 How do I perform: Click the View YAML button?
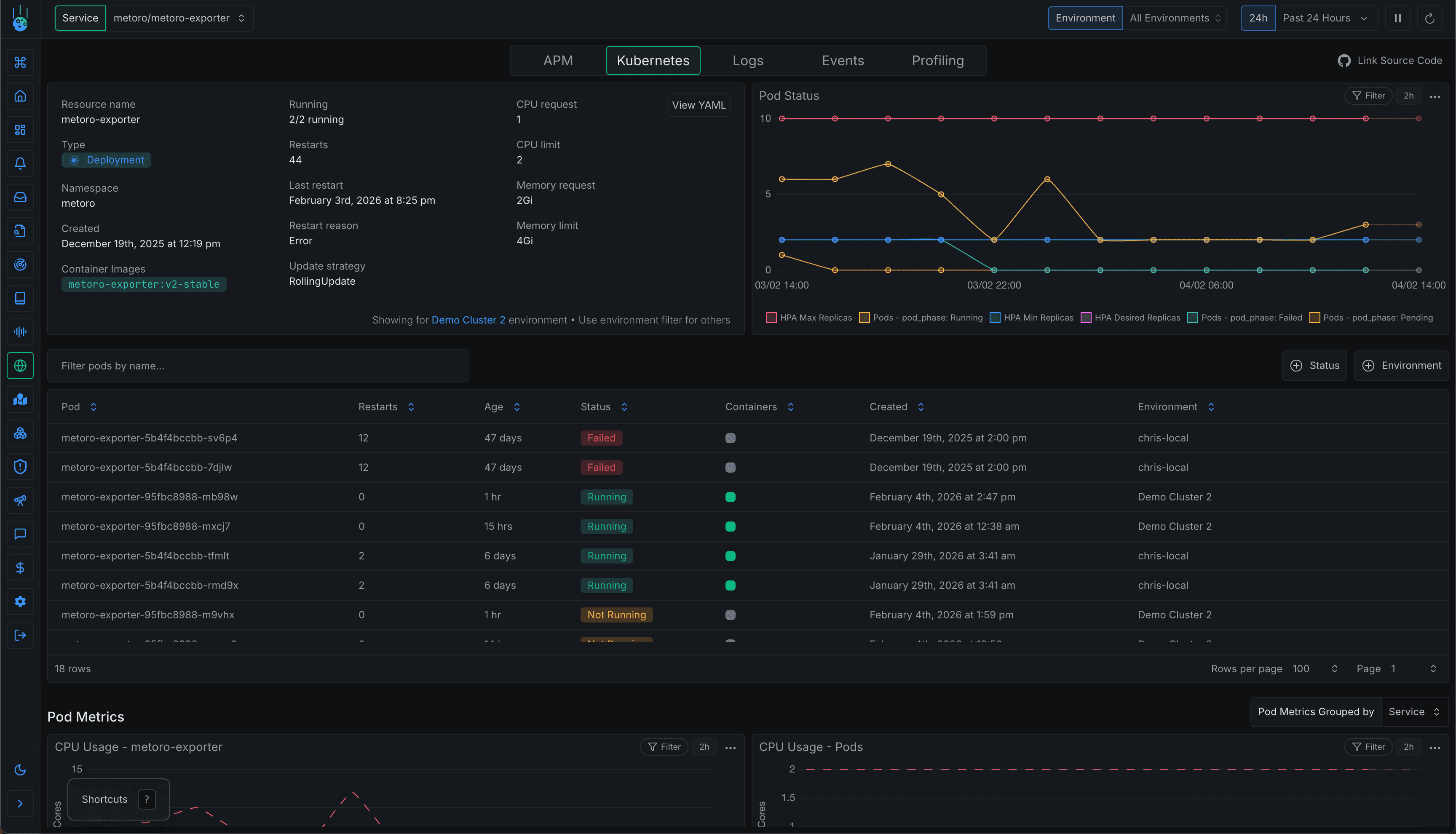point(699,105)
